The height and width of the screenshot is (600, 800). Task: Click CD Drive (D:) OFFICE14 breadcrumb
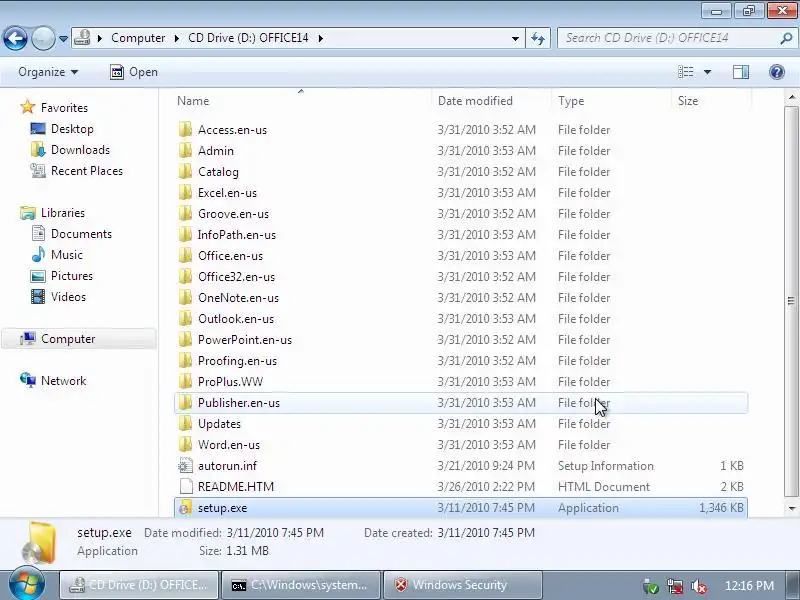pos(248,38)
